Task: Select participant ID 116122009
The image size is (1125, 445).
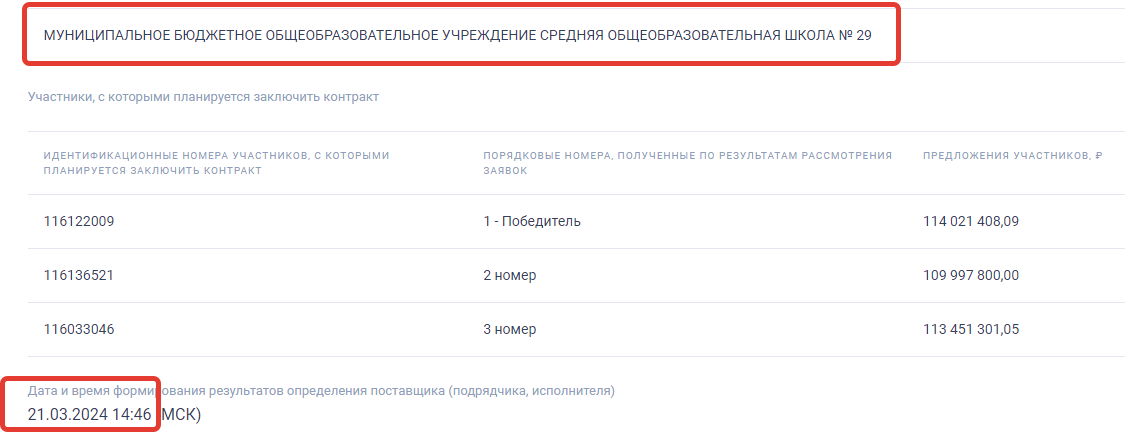Action: coord(79,221)
